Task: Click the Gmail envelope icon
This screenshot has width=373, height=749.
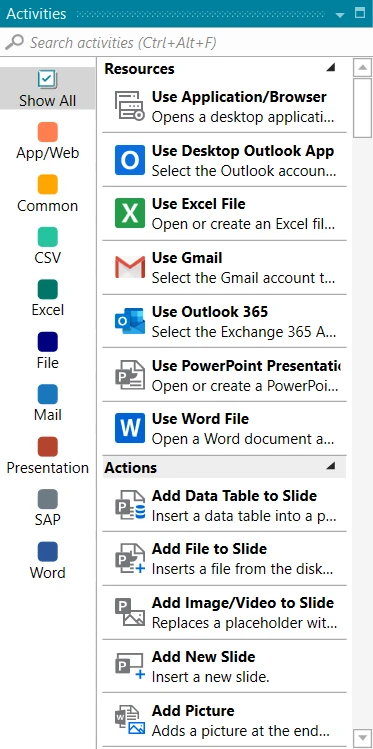Action: (x=130, y=268)
